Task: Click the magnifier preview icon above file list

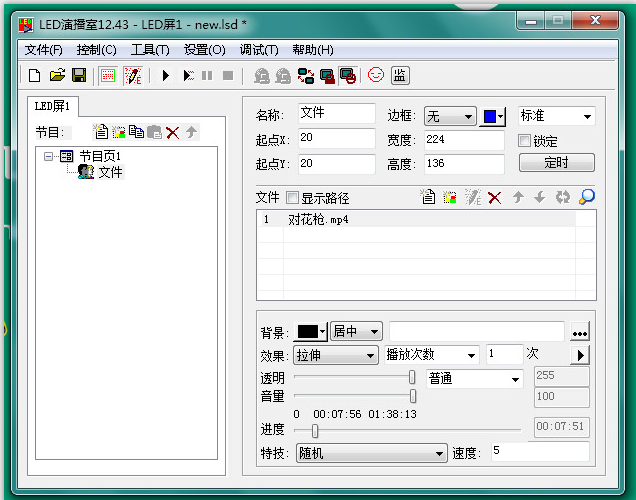Action: click(587, 197)
